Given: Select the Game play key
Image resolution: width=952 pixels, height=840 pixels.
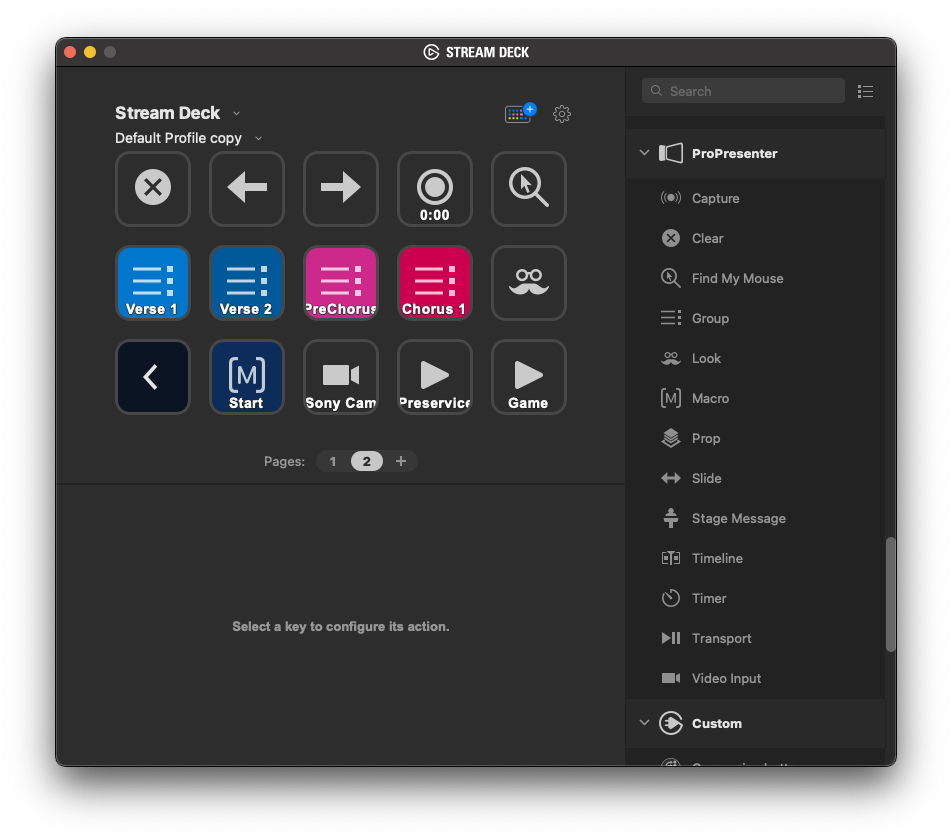Looking at the screenshot, I should 529,377.
